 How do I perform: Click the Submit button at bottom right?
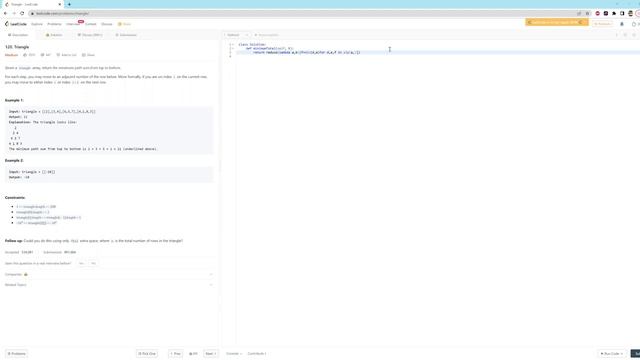(636, 353)
